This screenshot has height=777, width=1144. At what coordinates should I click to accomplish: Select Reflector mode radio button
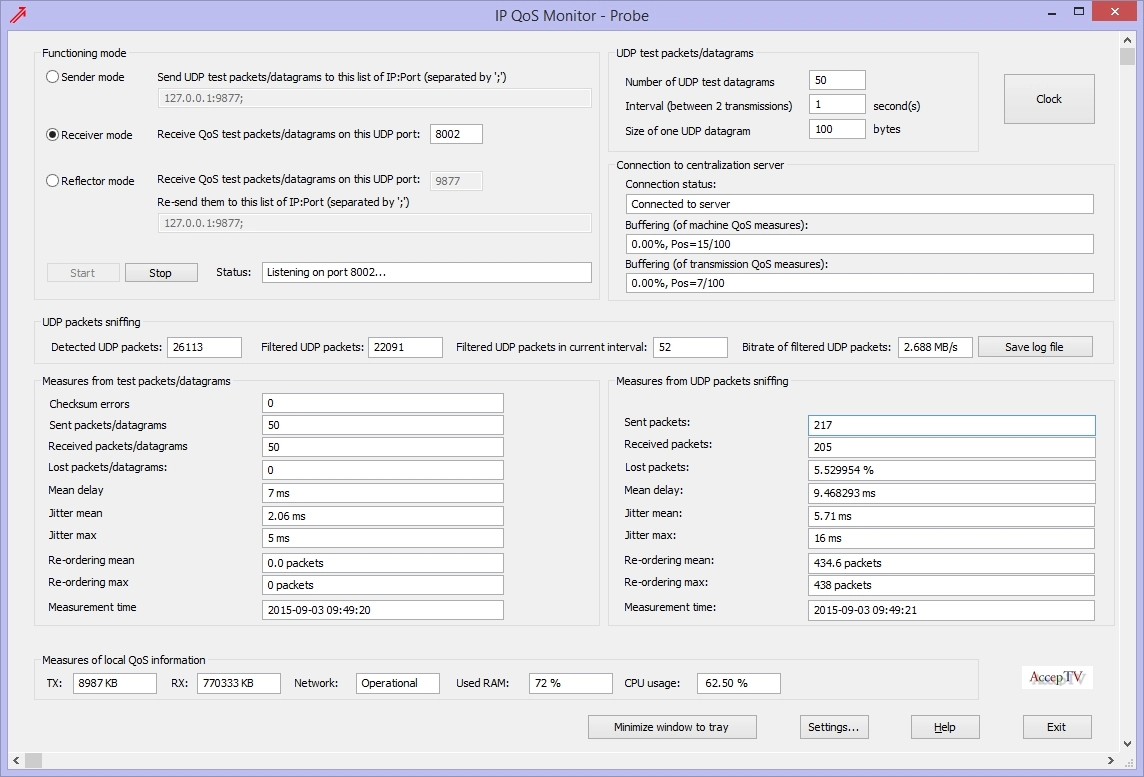(53, 180)
